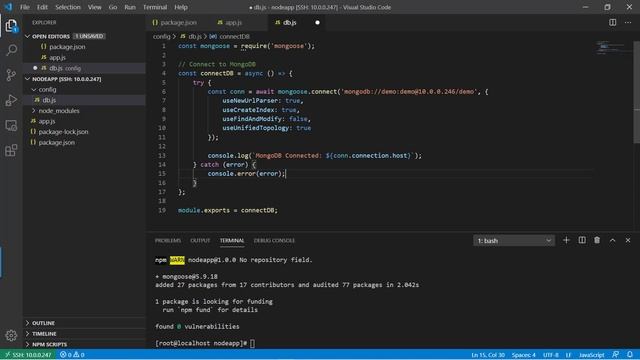Image resolution: width=640 pixels, height=360 pixels.
Task: Click the editor vertical scrollbar
Action: pos(636,92)
